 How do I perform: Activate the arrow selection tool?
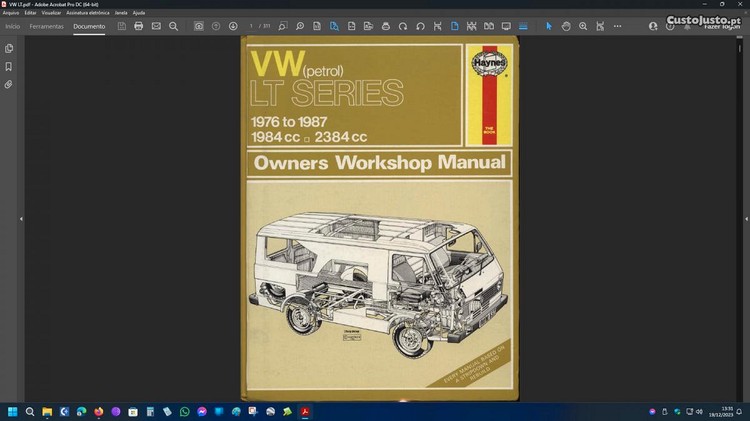click(x=549, y=26)
